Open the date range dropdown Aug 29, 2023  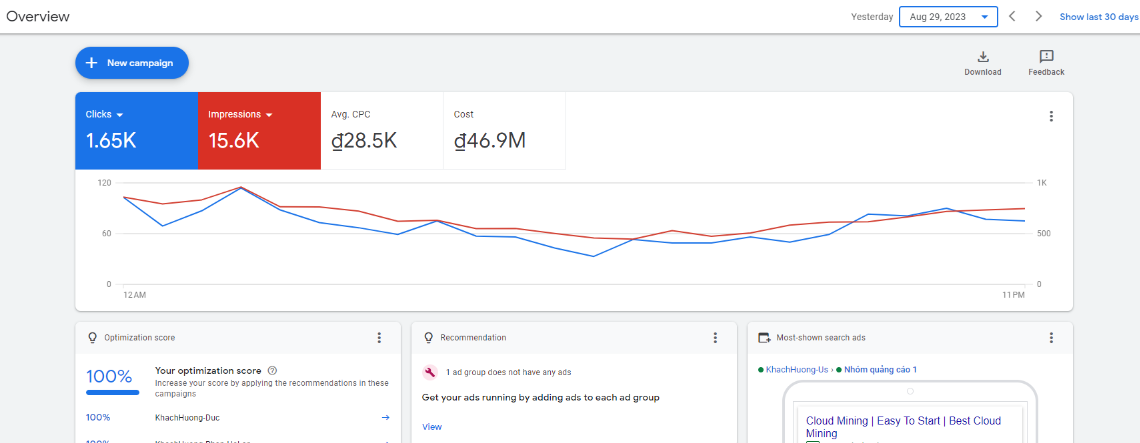coord(948,17)
